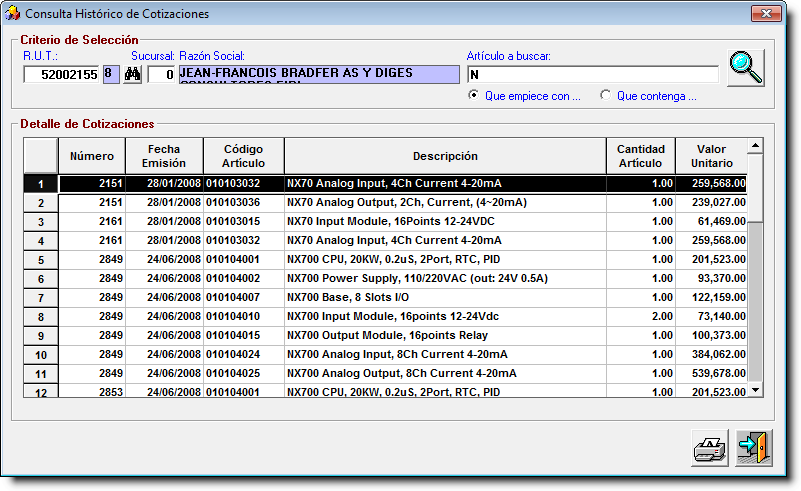Click unit value 61,469.00

point(722,221)
